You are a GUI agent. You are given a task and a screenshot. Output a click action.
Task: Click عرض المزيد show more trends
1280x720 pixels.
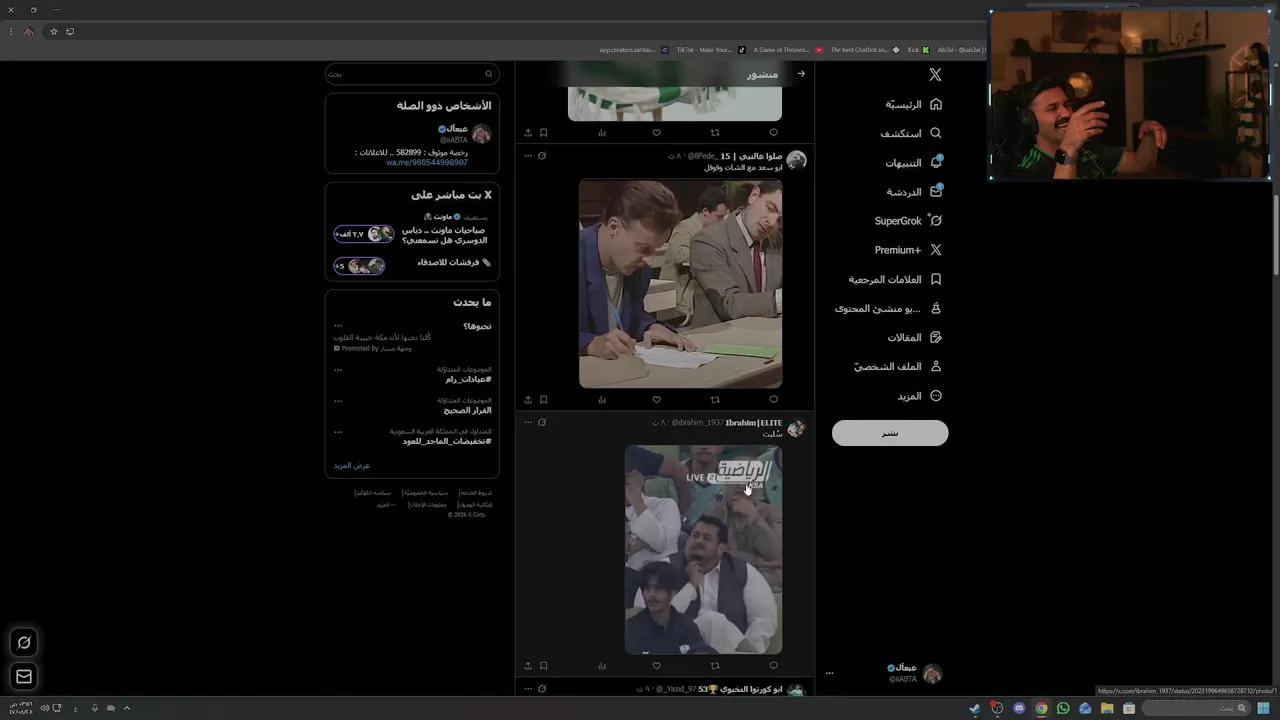(352, 466)
